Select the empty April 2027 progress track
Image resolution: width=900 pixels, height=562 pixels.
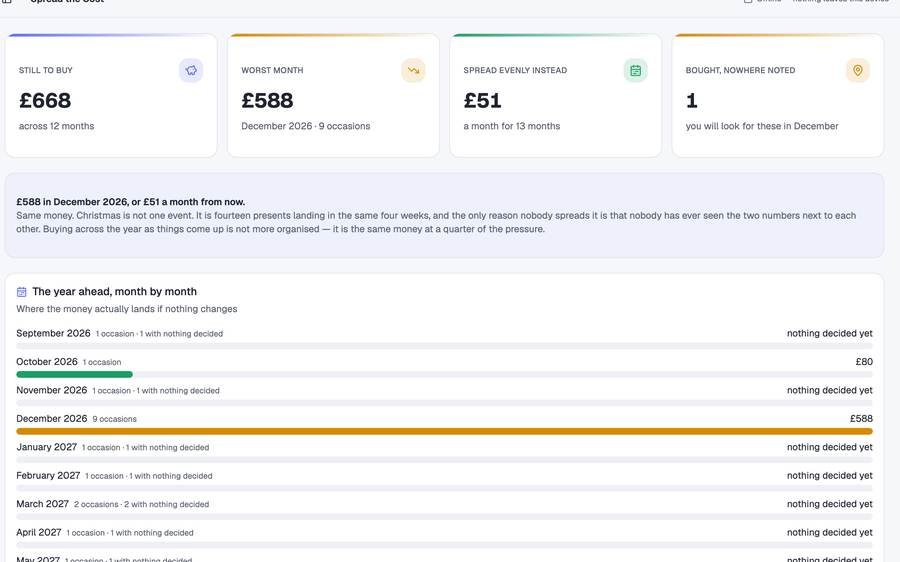pos(444,545)
